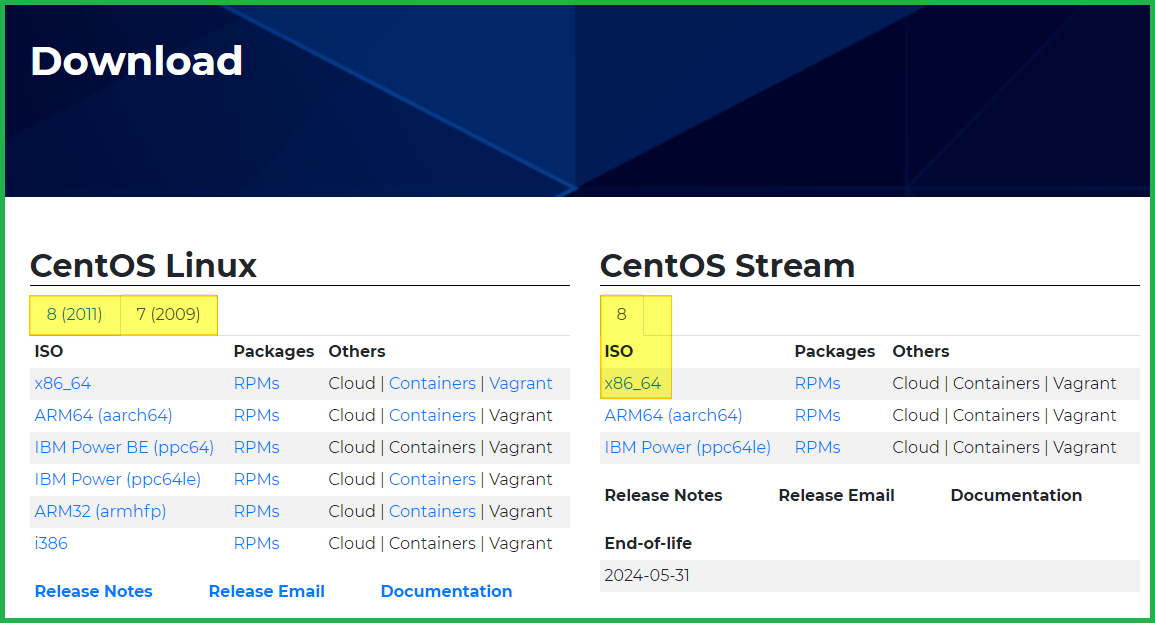The height and width of the screenshot is (623, 1155).
Task: Click Cloud in the i386 row
Action: [352, 543]
